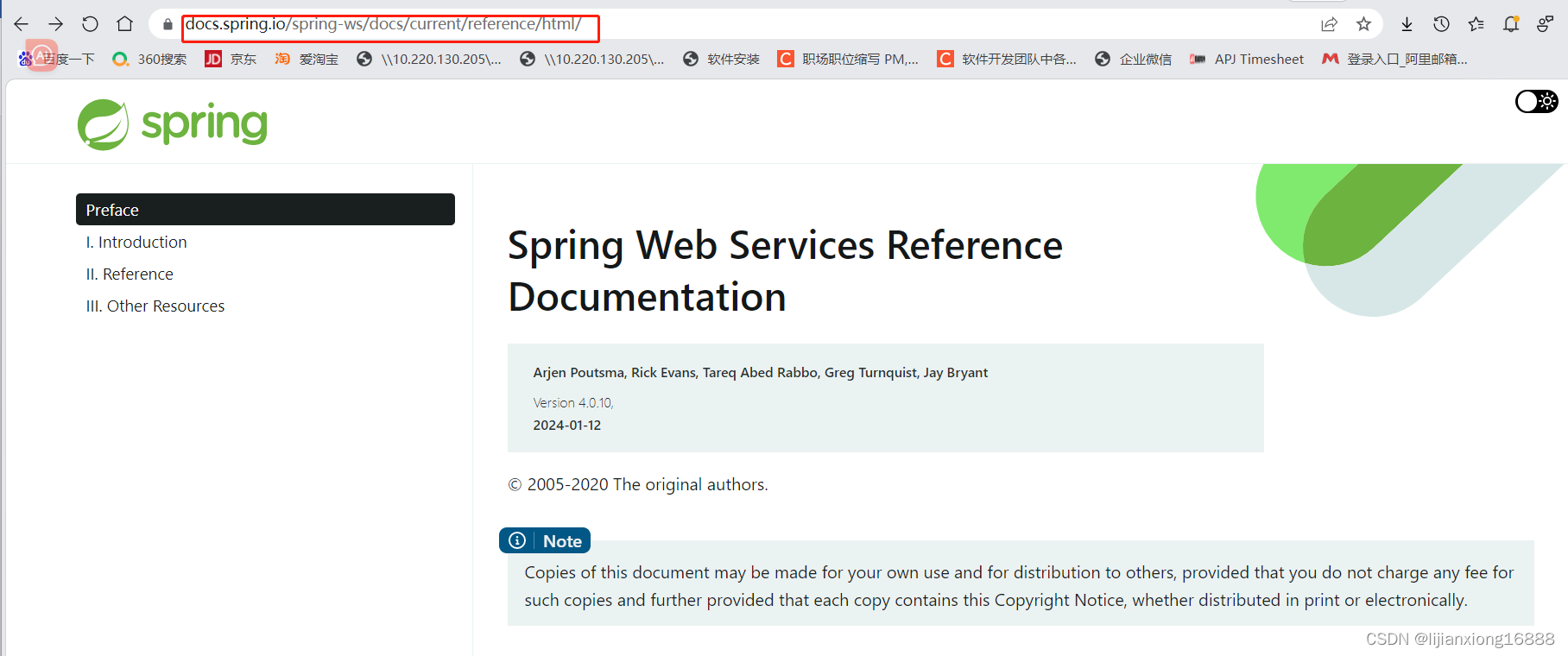This screenshot has width=1568, height=656.
Task: Open the 登录入口_阿里邮箱 bookmark
Action: pyautogui.click(x=1394, y=59)
